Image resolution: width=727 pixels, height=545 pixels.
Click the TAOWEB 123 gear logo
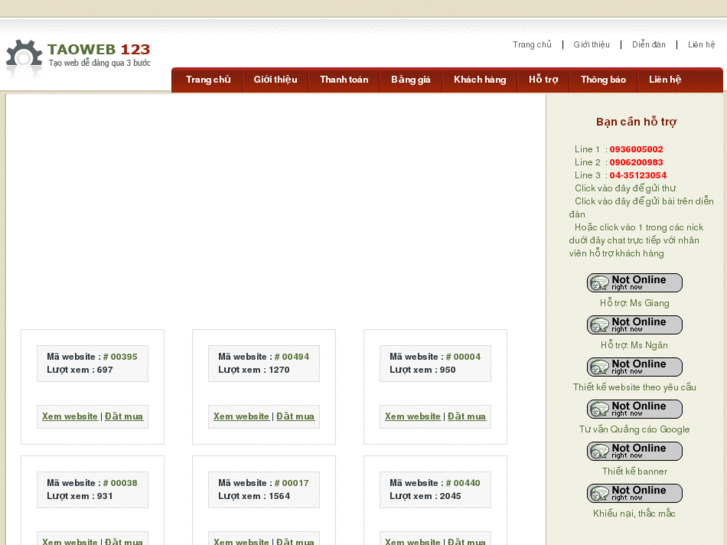[x=24, y=57]
